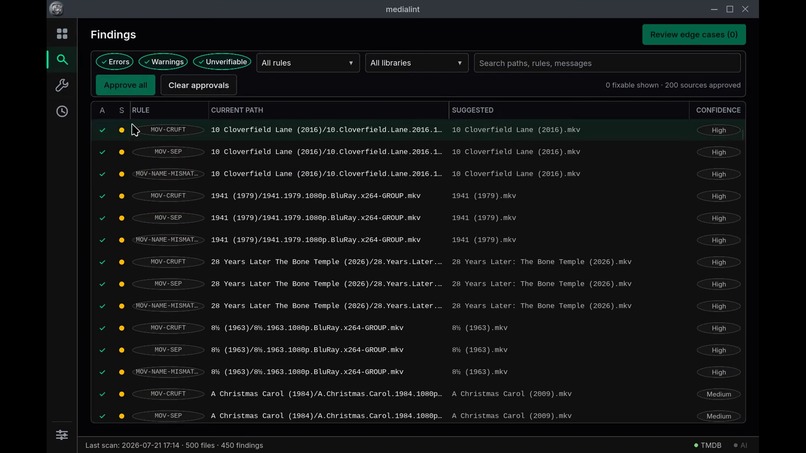The image size is (806, 453).
Task: Toggle approval check on 1941 MOV-NAME-MISMAT row
Action: [x=102, y=240]
